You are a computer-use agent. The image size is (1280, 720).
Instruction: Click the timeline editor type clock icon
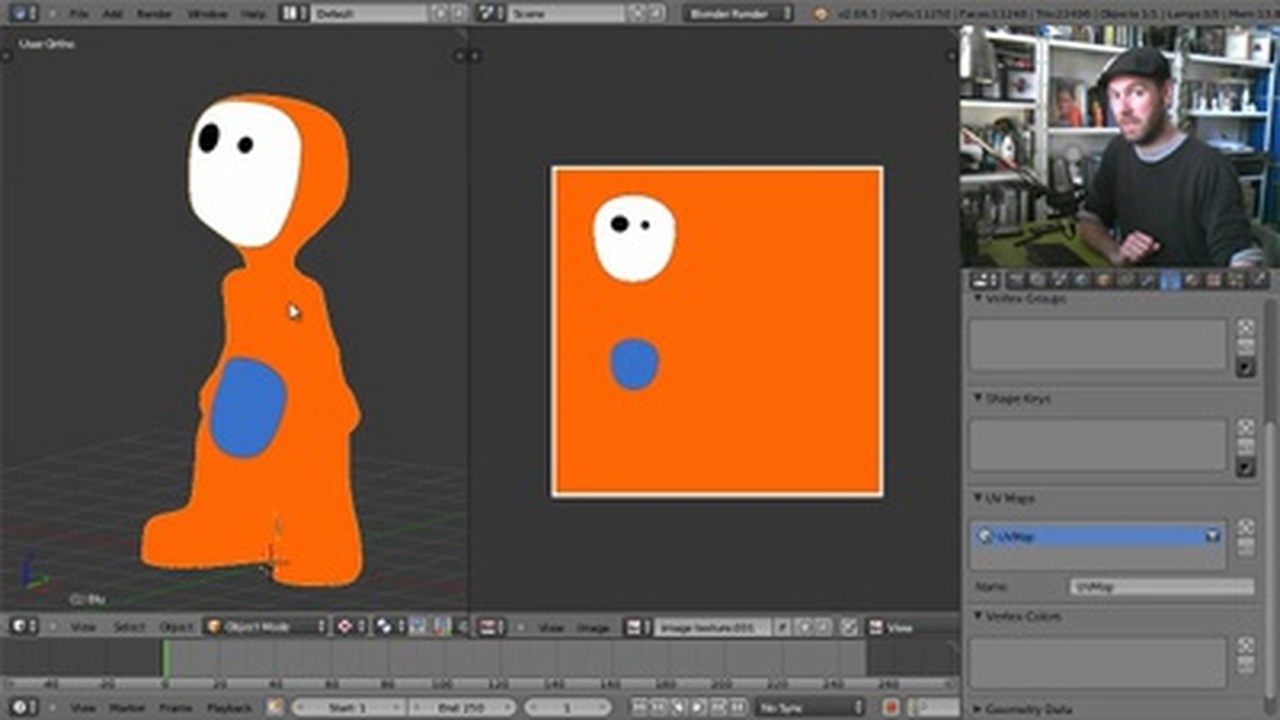click(x=20, y=707)
